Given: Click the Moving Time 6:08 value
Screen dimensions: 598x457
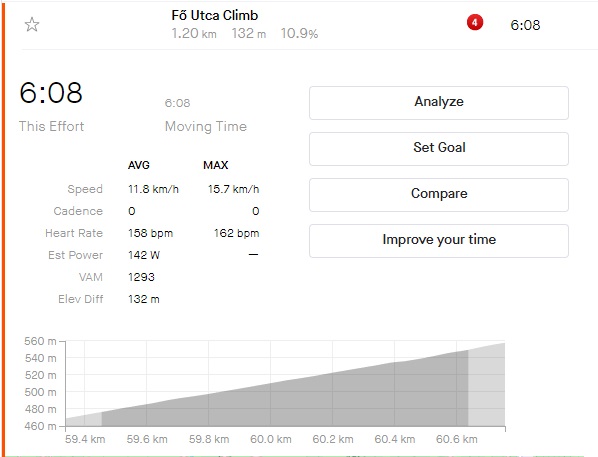Looking at the screenshot, I should pos(177,103).
